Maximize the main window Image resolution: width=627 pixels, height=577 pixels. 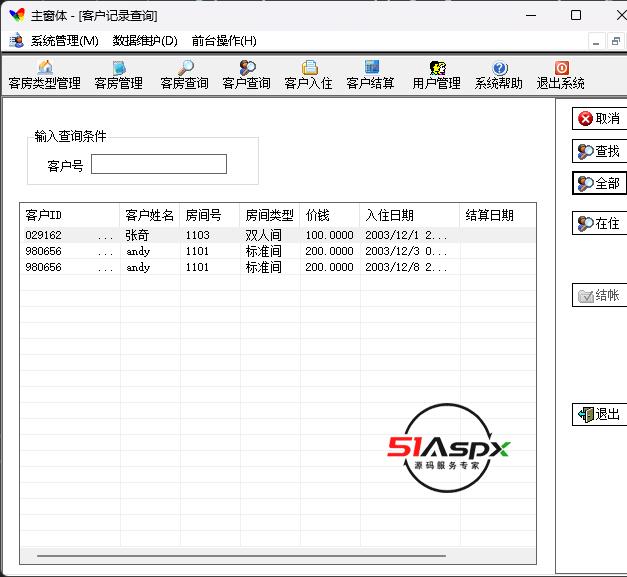[576, 15]
